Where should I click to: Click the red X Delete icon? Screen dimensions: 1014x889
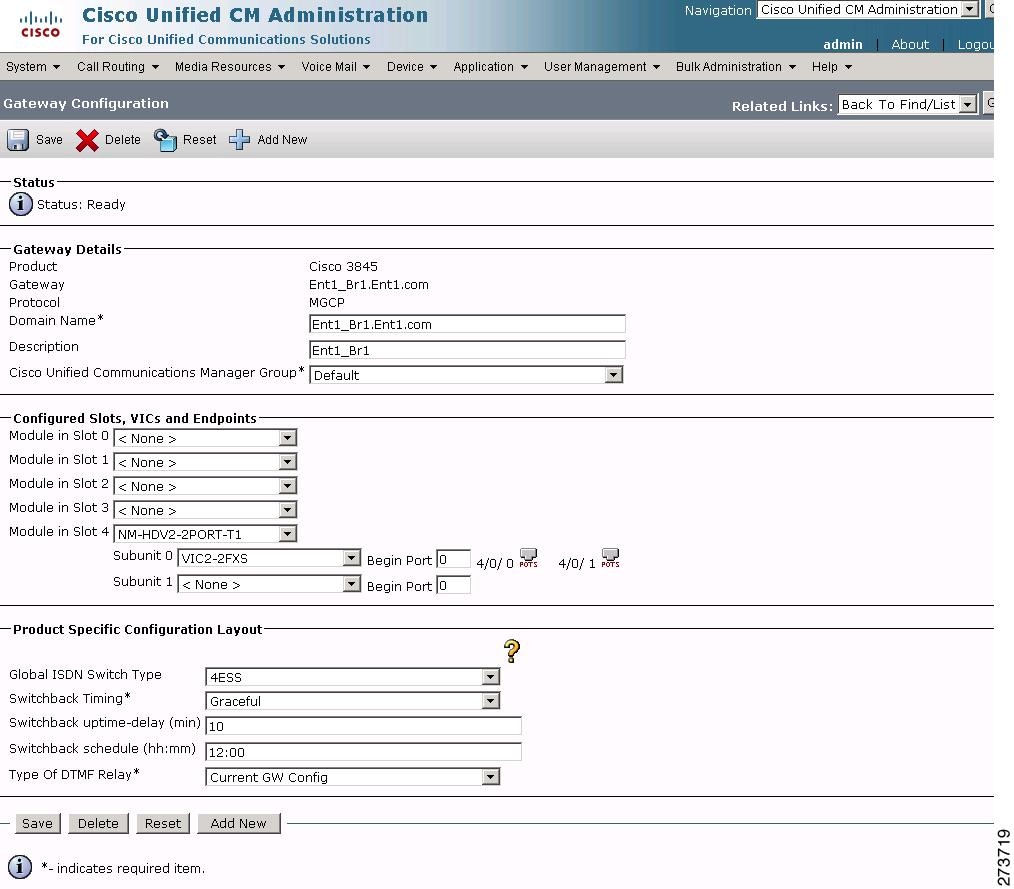[x=87, y=140]
